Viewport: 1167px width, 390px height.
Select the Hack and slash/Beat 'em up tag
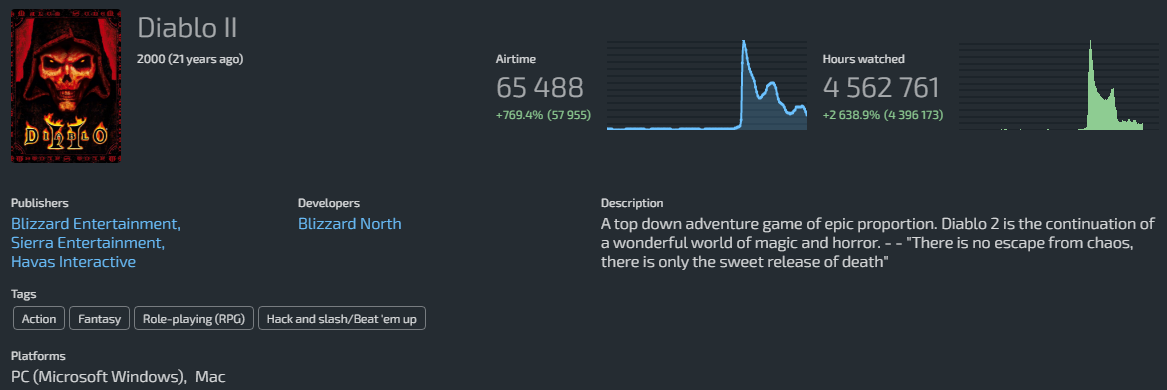point(342,319)
